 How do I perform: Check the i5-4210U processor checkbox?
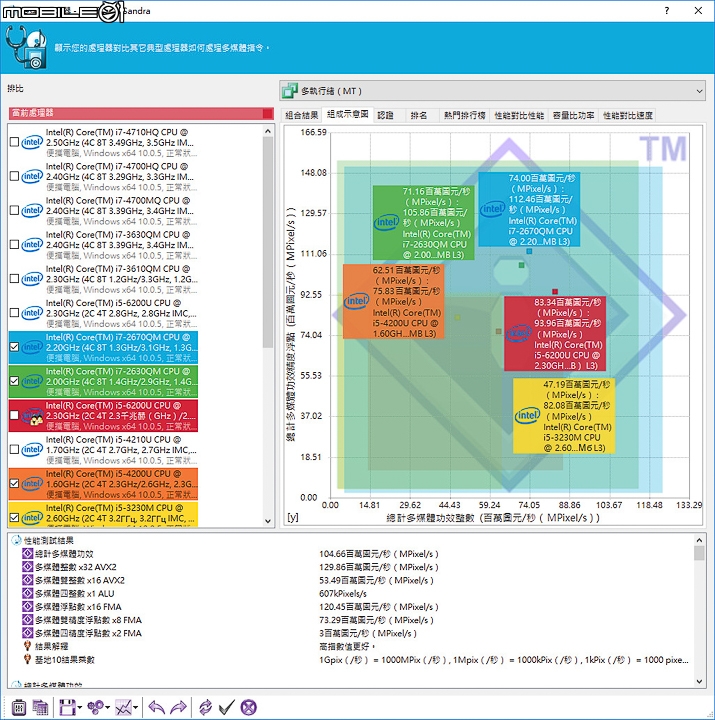point(14,449)
